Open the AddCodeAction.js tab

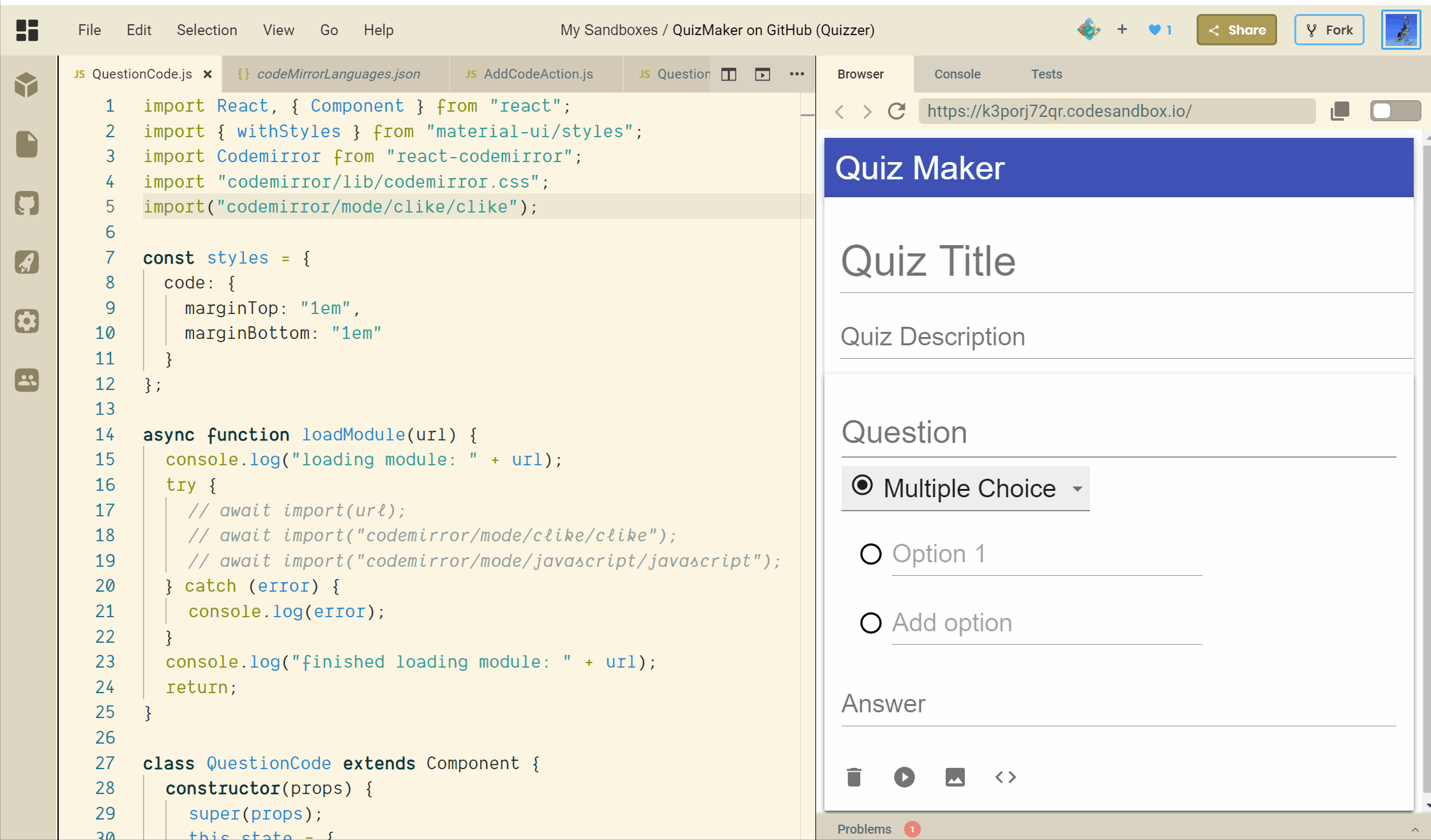(x=536, y=74)
